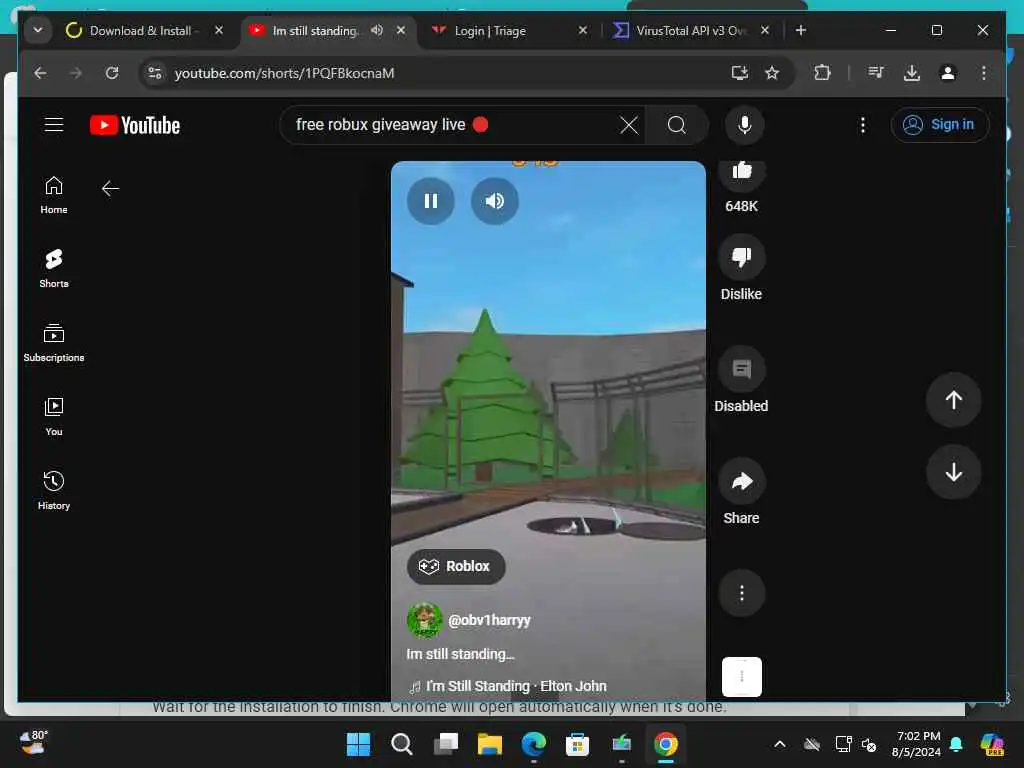The width and height of the screenshot is (1024, 768).
Task: Open the Im still standing description
Action: tap(460, 654)
